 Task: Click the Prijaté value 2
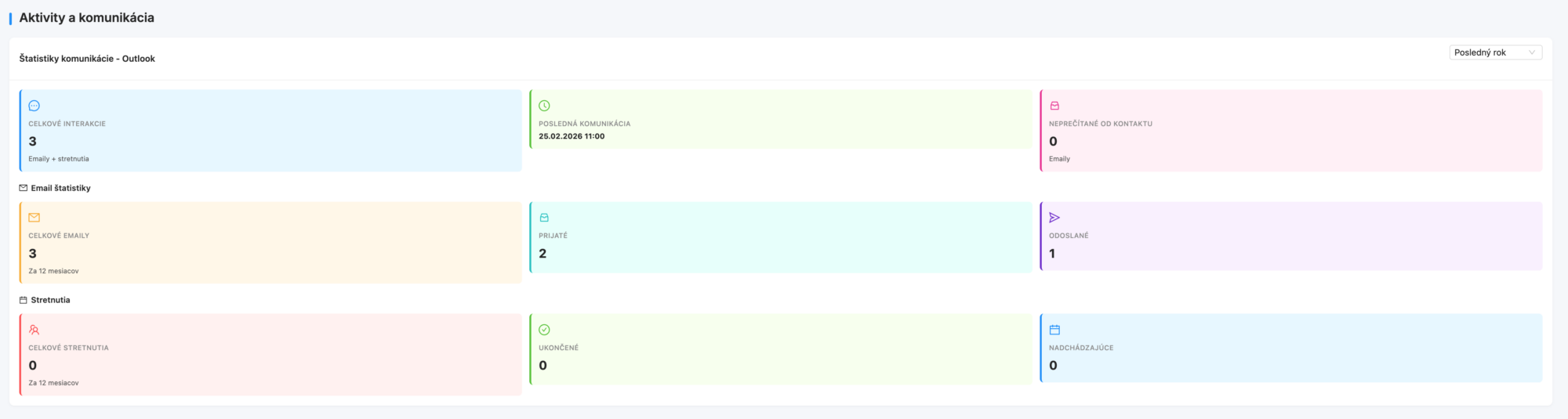[x=543, y=254]
